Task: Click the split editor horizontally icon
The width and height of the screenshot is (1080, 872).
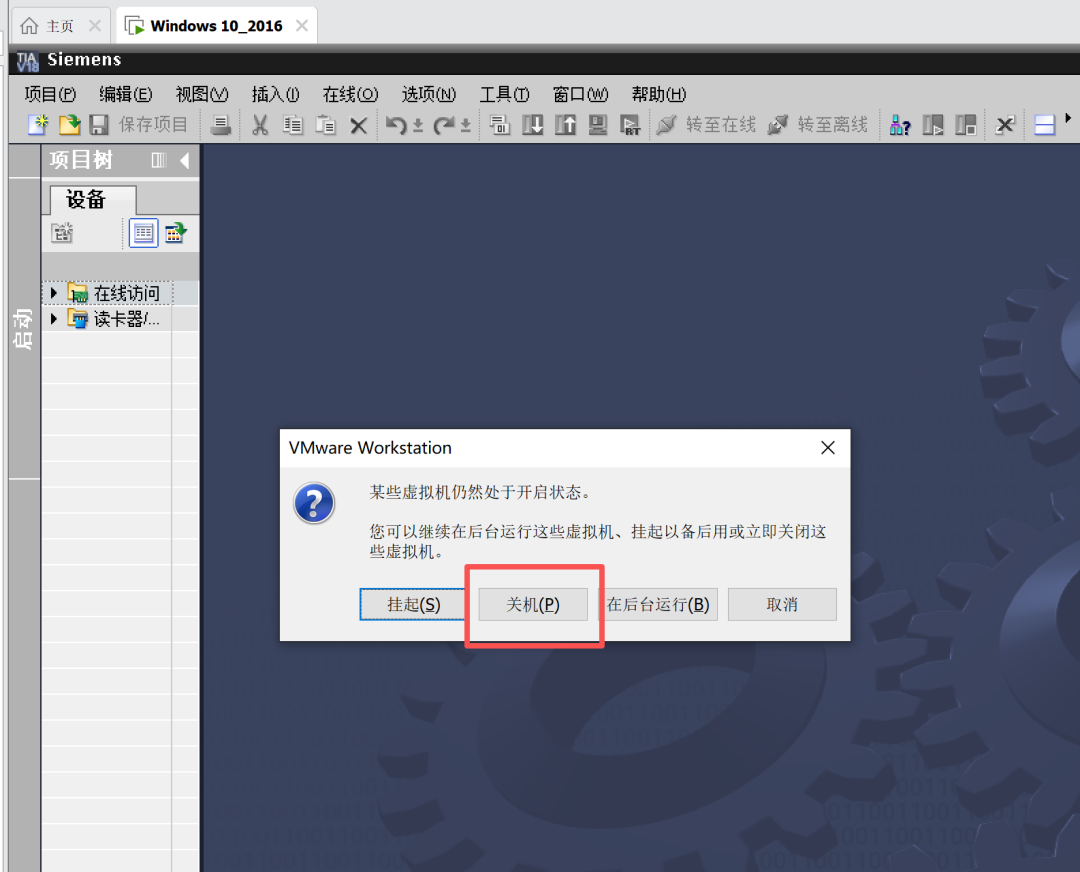Action: tap(1045, 125)
